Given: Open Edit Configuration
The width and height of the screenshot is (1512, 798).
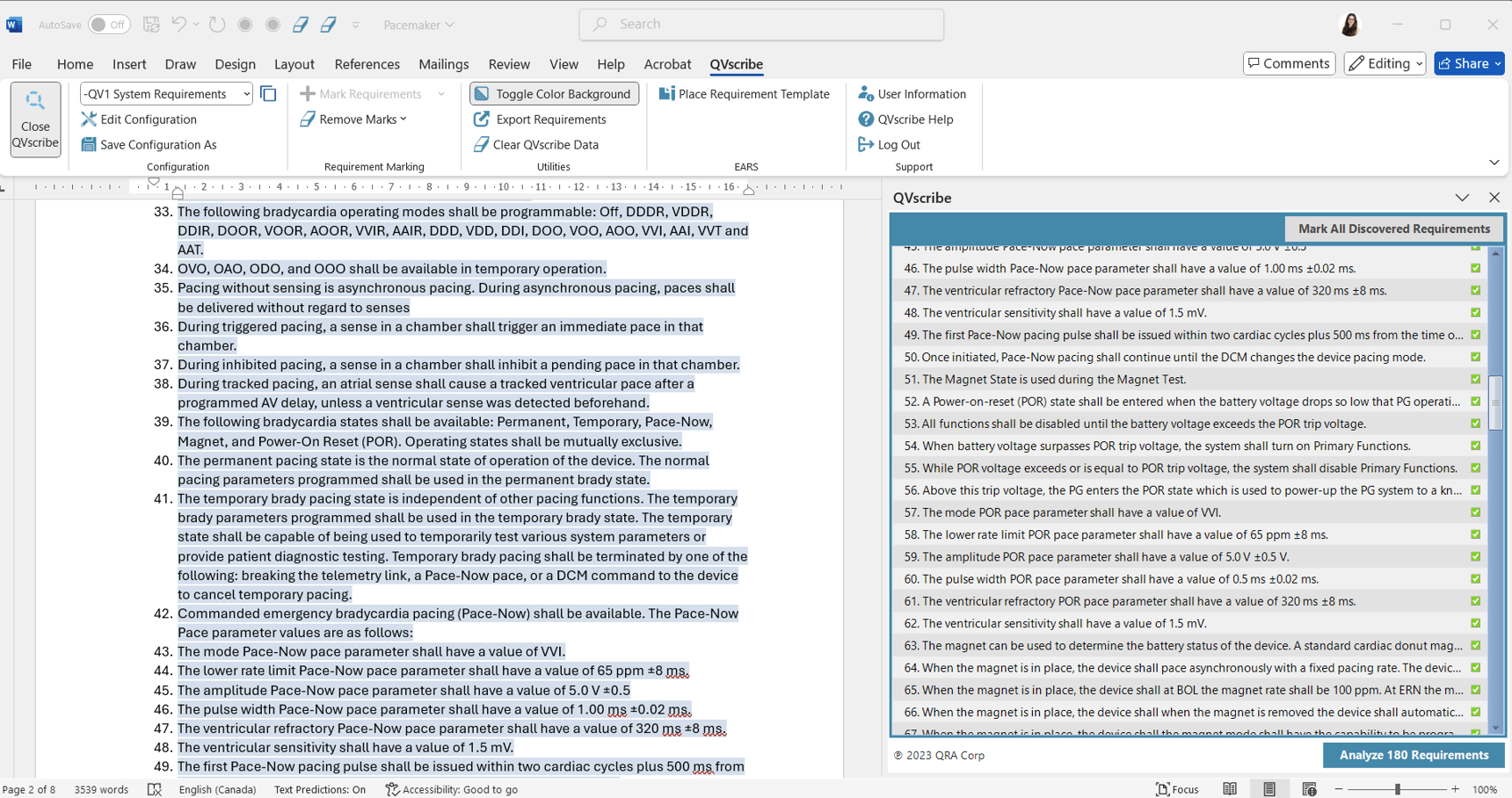Looking at the screenshot, I should pyautogui.click(x=139, y=120).
